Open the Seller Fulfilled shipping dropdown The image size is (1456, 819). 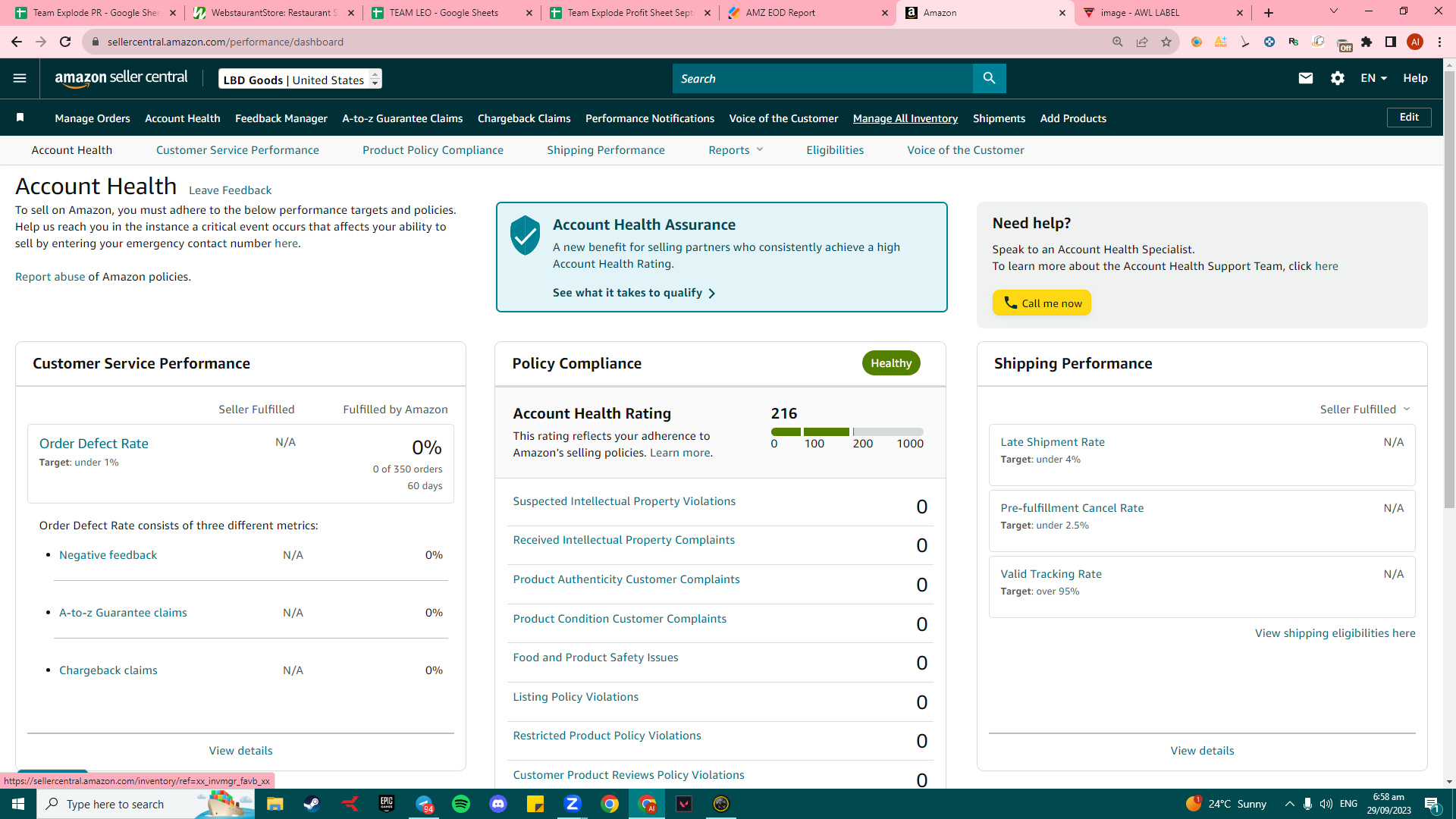(x=1365, y=409)
